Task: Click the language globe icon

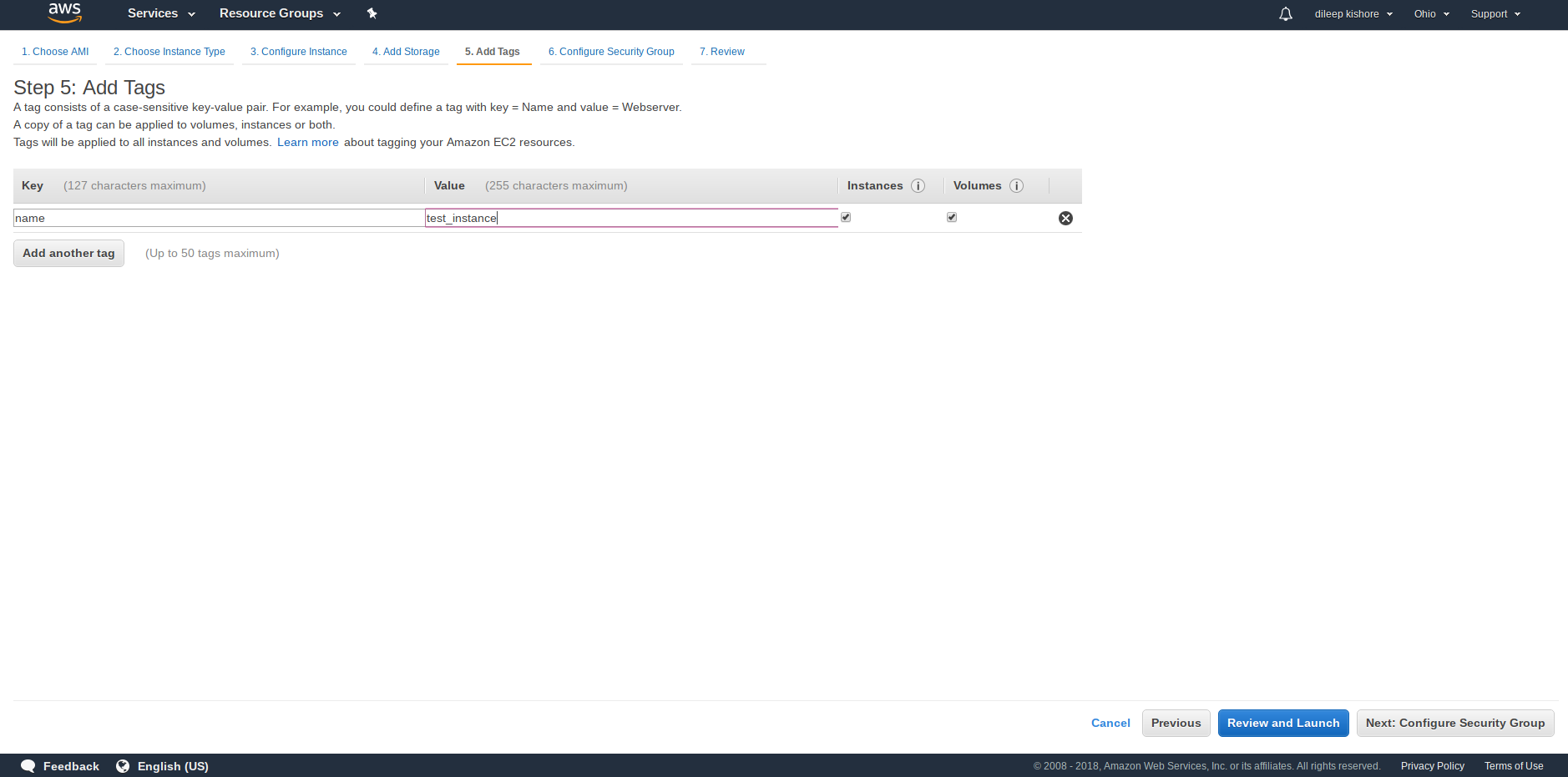Action: point(123,766)
